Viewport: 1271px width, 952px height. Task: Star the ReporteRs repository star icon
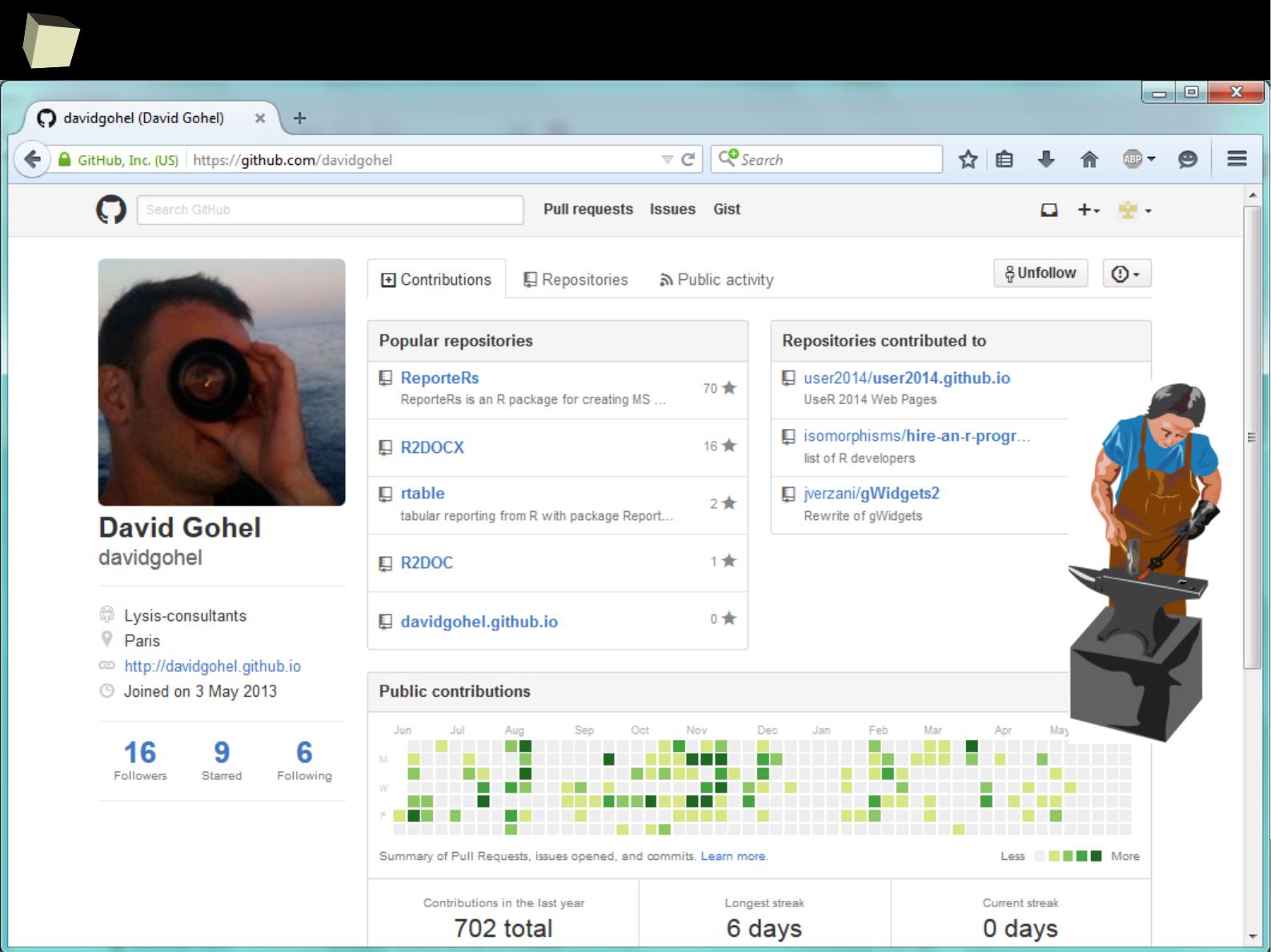[x=728, y=388]
